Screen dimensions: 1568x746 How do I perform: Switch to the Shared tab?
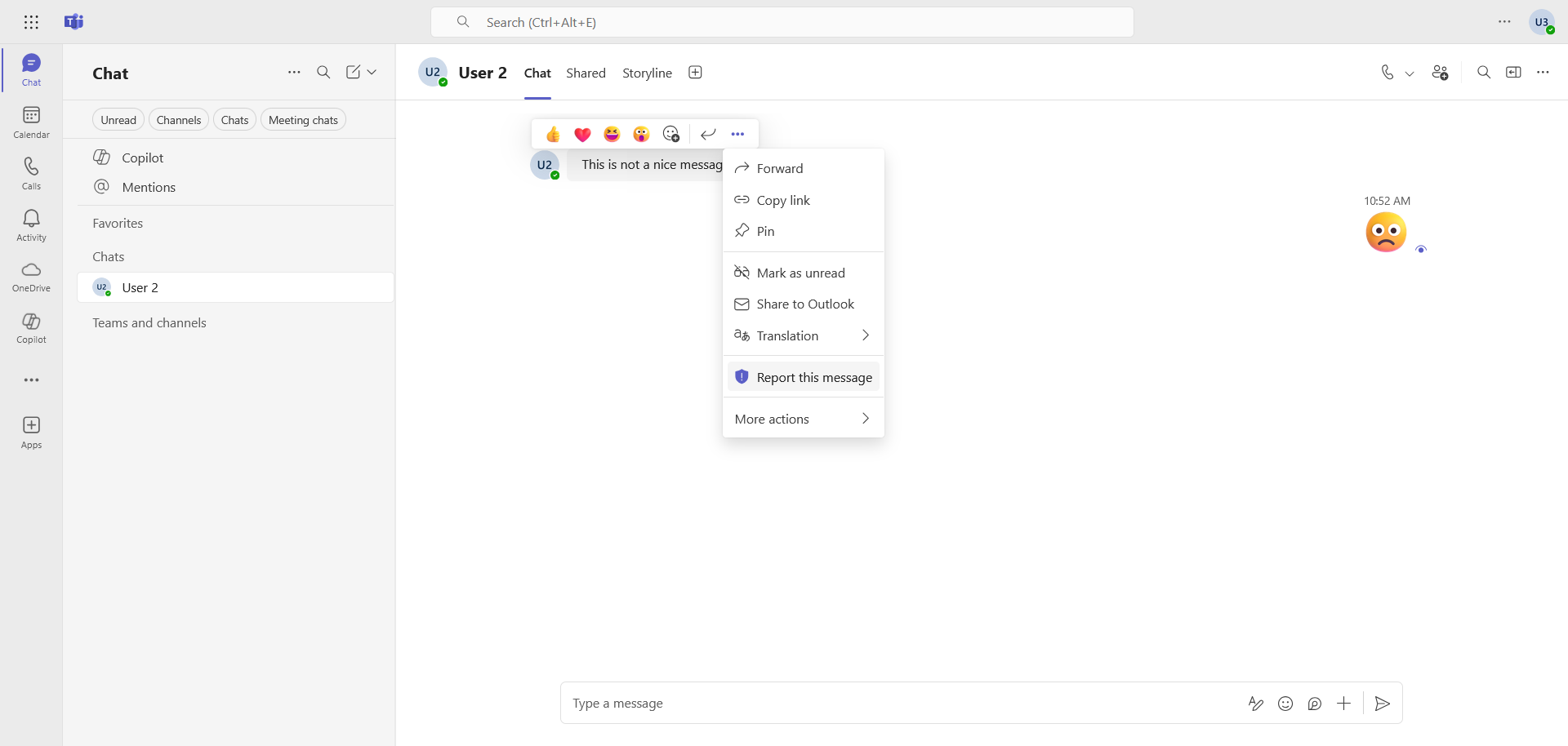[586, 73]
